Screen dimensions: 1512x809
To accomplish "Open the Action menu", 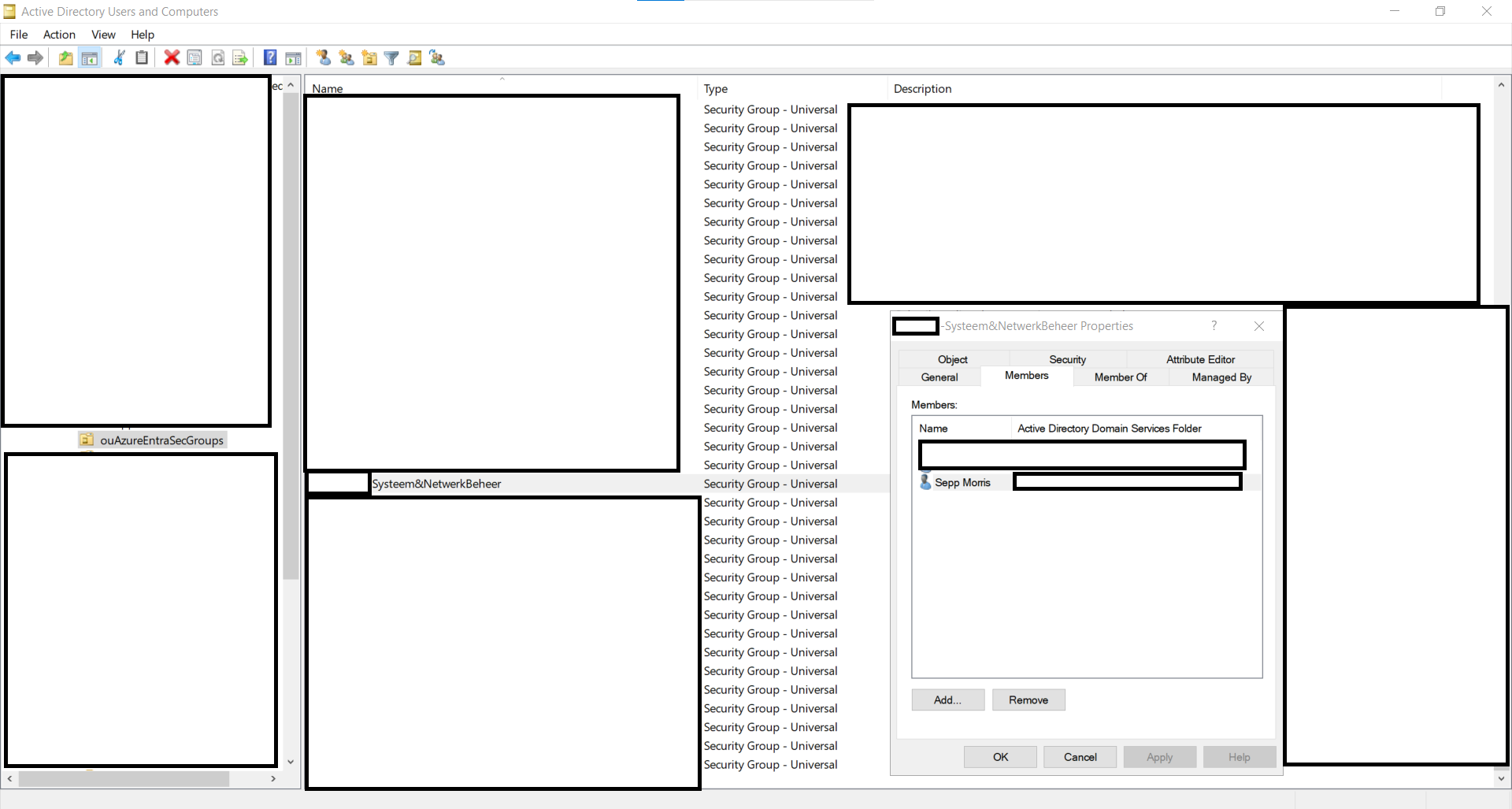I will tap(59, 35).
